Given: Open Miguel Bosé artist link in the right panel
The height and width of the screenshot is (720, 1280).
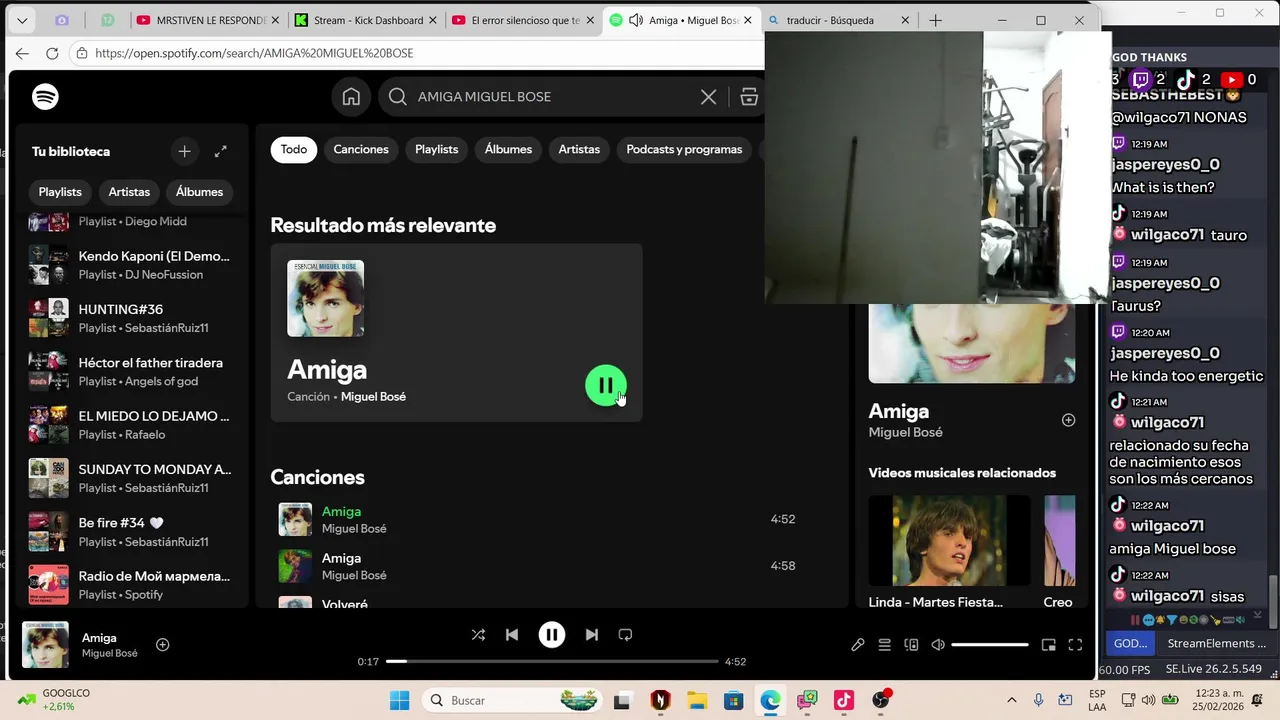Looking at the screenshot, I should click(x=906, y=433).
